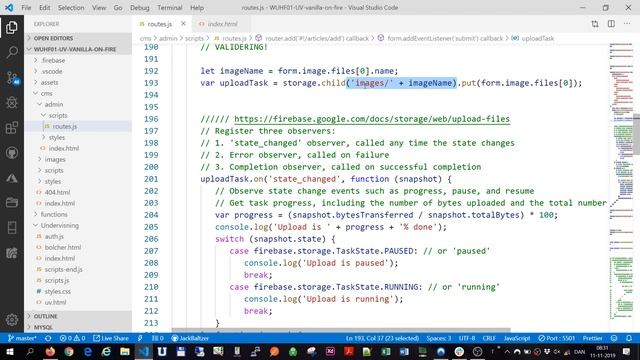The image size is (640, 360).
Task: Expand the .firebase folder
Action: (78, 60)
